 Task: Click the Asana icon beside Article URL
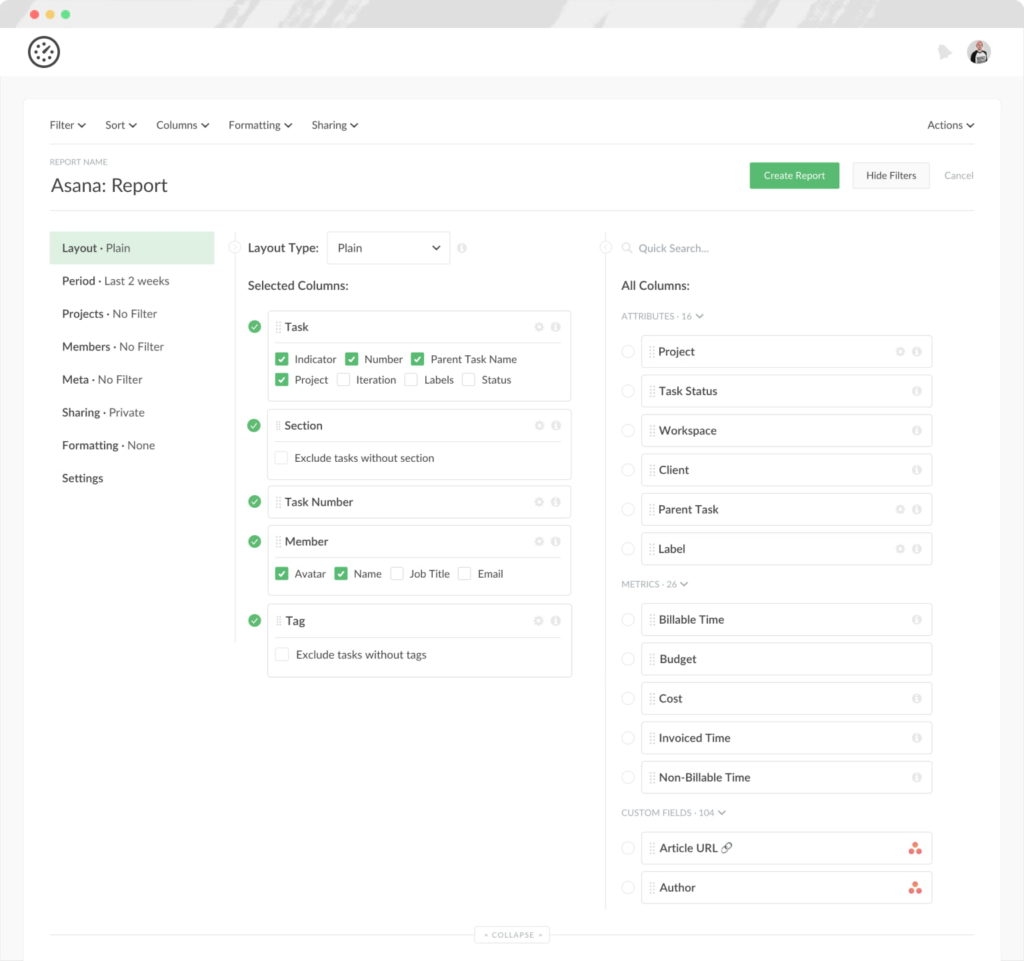tap(914, 848)
